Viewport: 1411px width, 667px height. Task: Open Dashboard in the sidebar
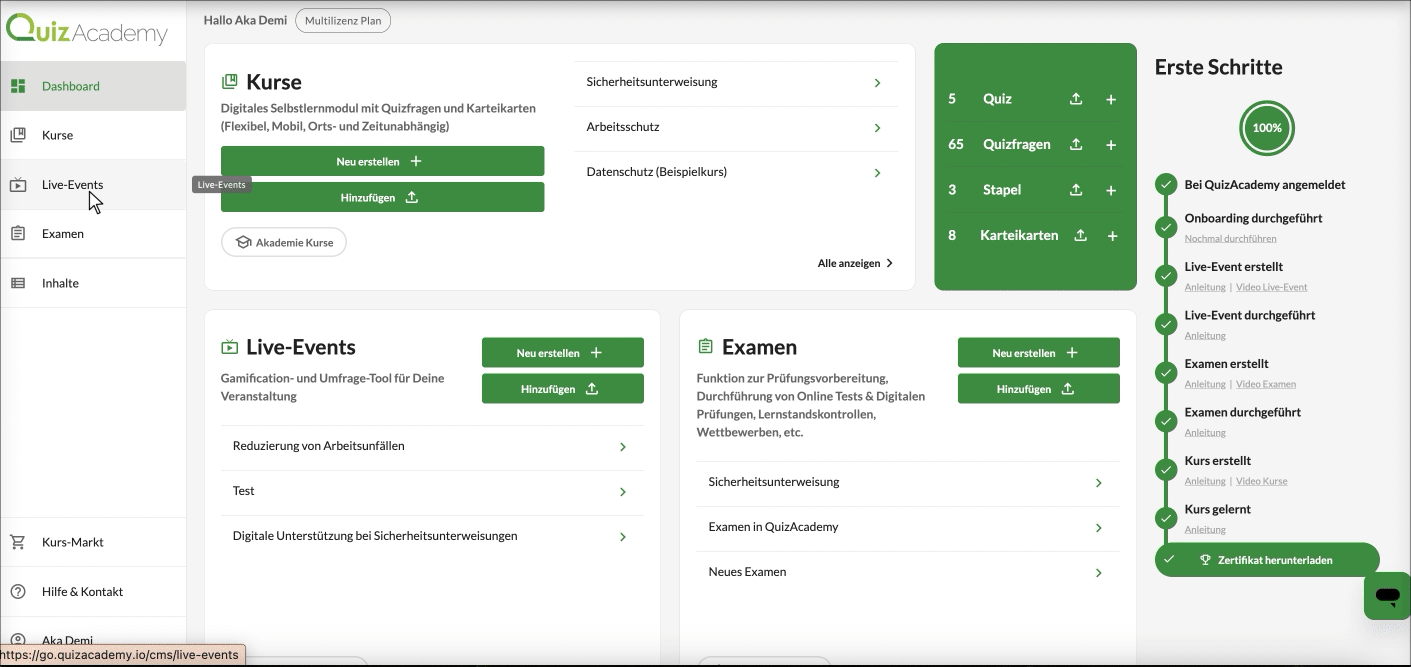click(x=93, y=86)
